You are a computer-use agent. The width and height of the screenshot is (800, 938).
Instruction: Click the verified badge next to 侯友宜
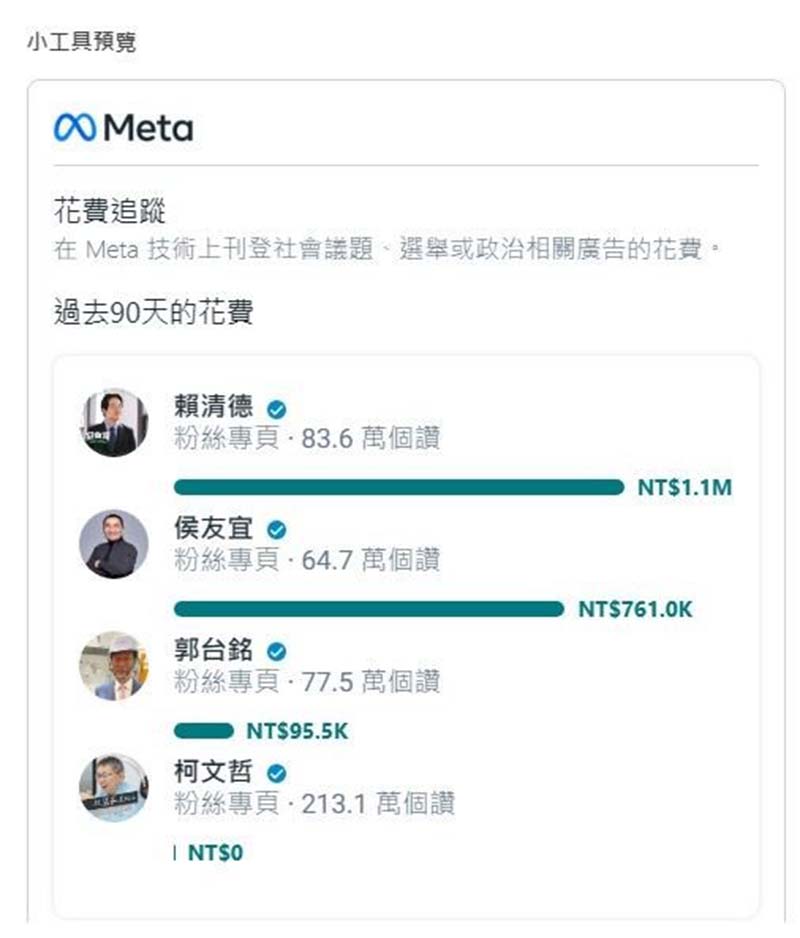pos(276,531)
